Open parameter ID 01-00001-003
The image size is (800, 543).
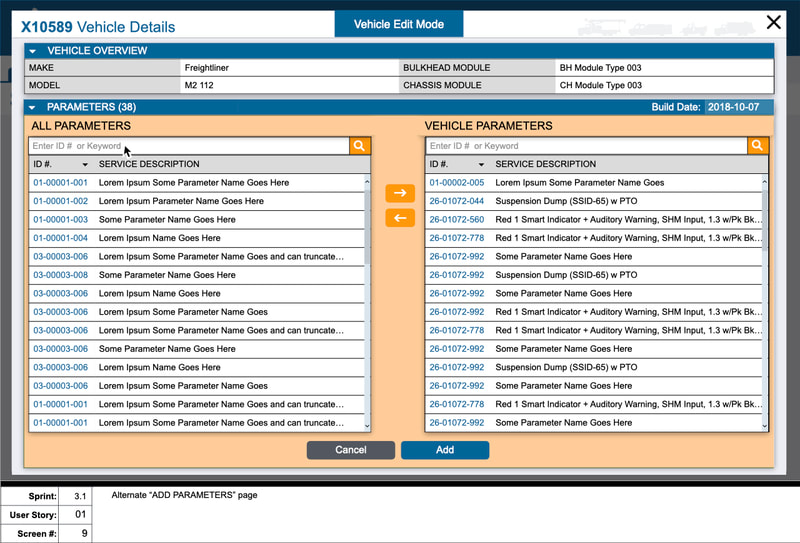pos(61,219)
